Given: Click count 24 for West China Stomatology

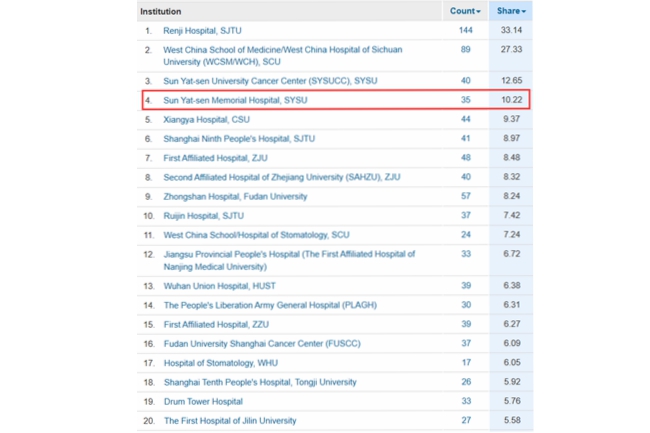Looking at the screenshot, I should tap(466, 235).
